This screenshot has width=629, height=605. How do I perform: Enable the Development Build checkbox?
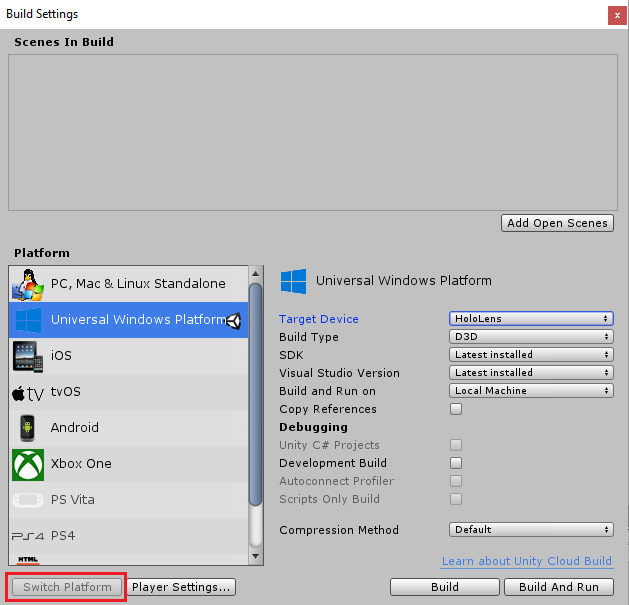[x=456, y=463]
